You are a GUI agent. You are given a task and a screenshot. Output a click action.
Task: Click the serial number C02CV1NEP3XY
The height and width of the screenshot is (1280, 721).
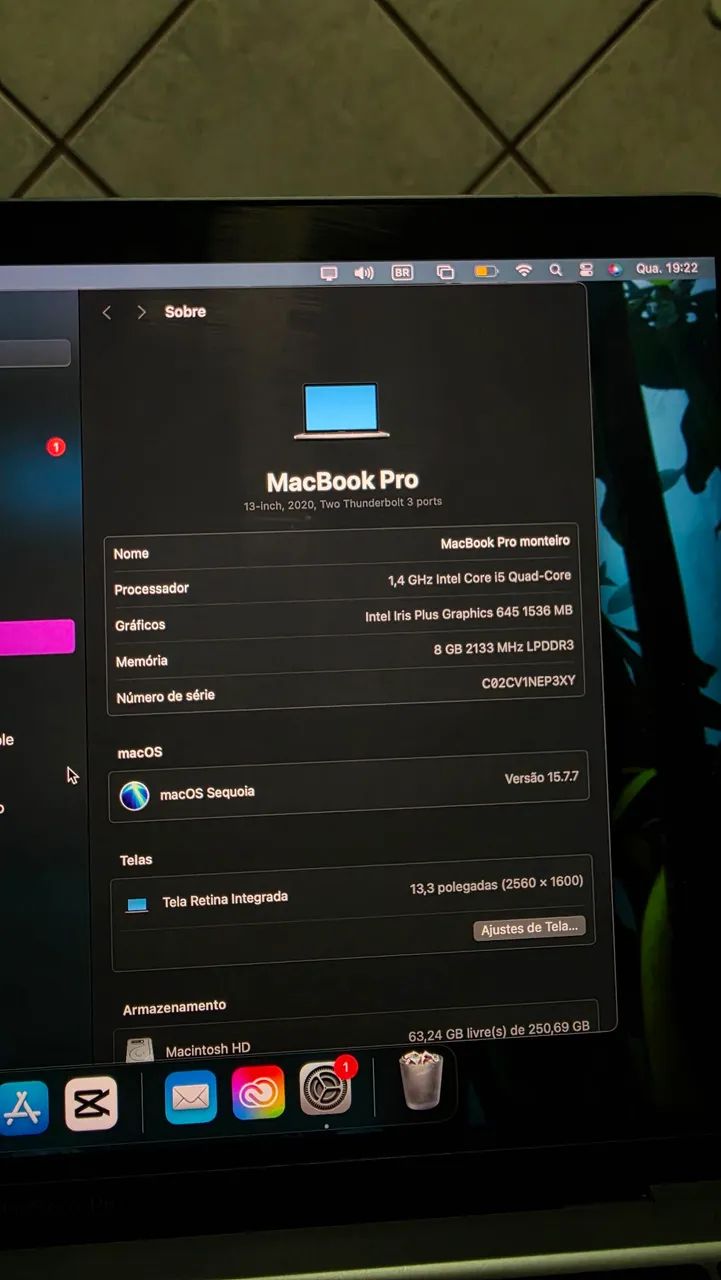[x=528, y=682]
